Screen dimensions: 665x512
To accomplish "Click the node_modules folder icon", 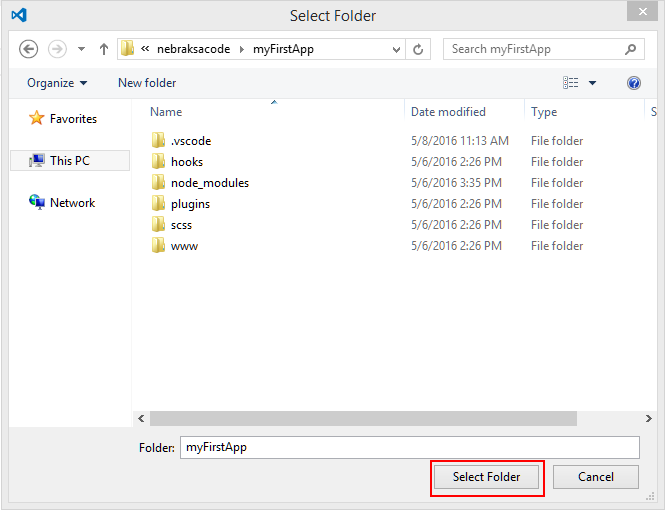I will click(x=158, y=182).
